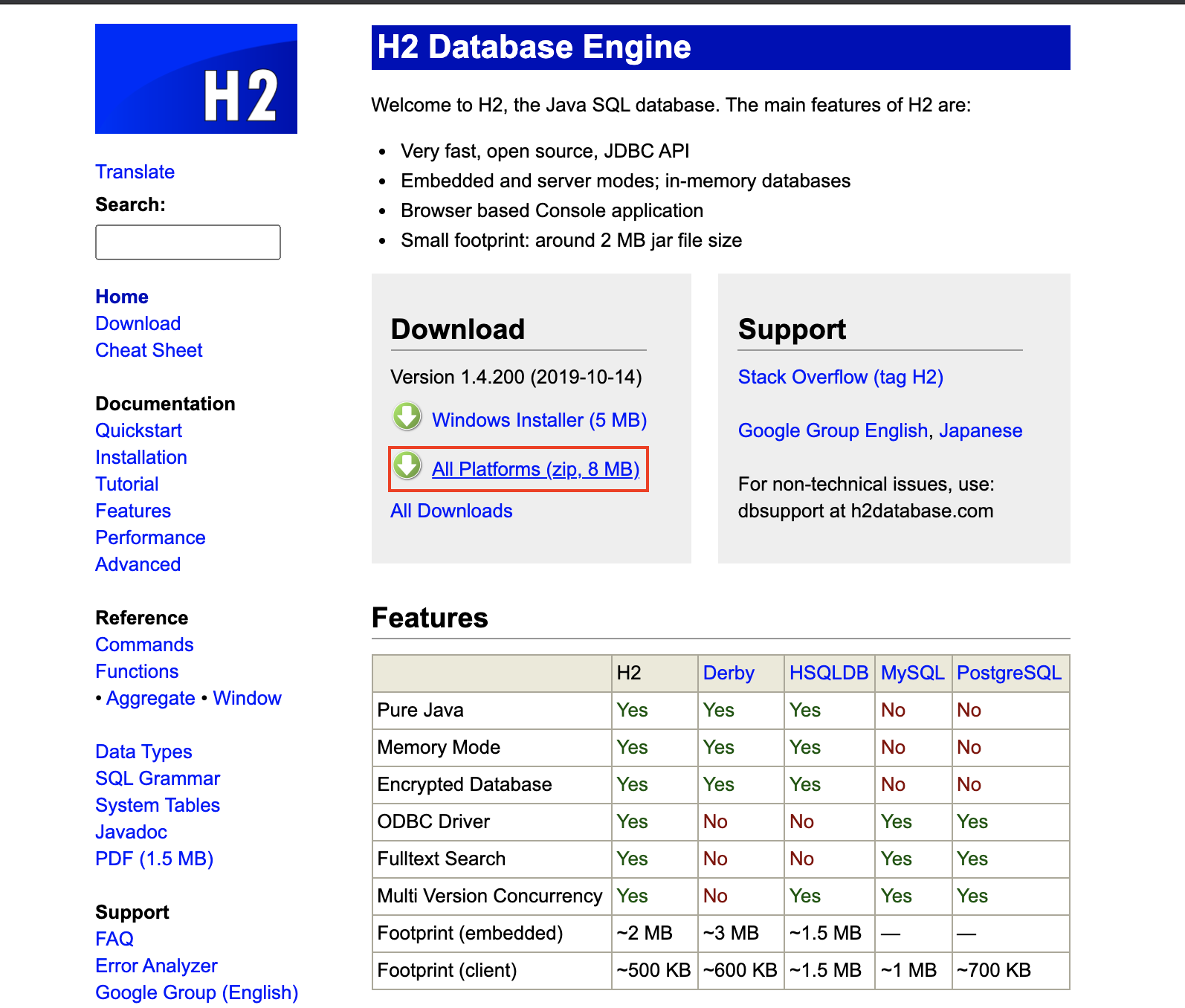Open the Derby link in table header
1185x1008 pixels.
point(729,673)
